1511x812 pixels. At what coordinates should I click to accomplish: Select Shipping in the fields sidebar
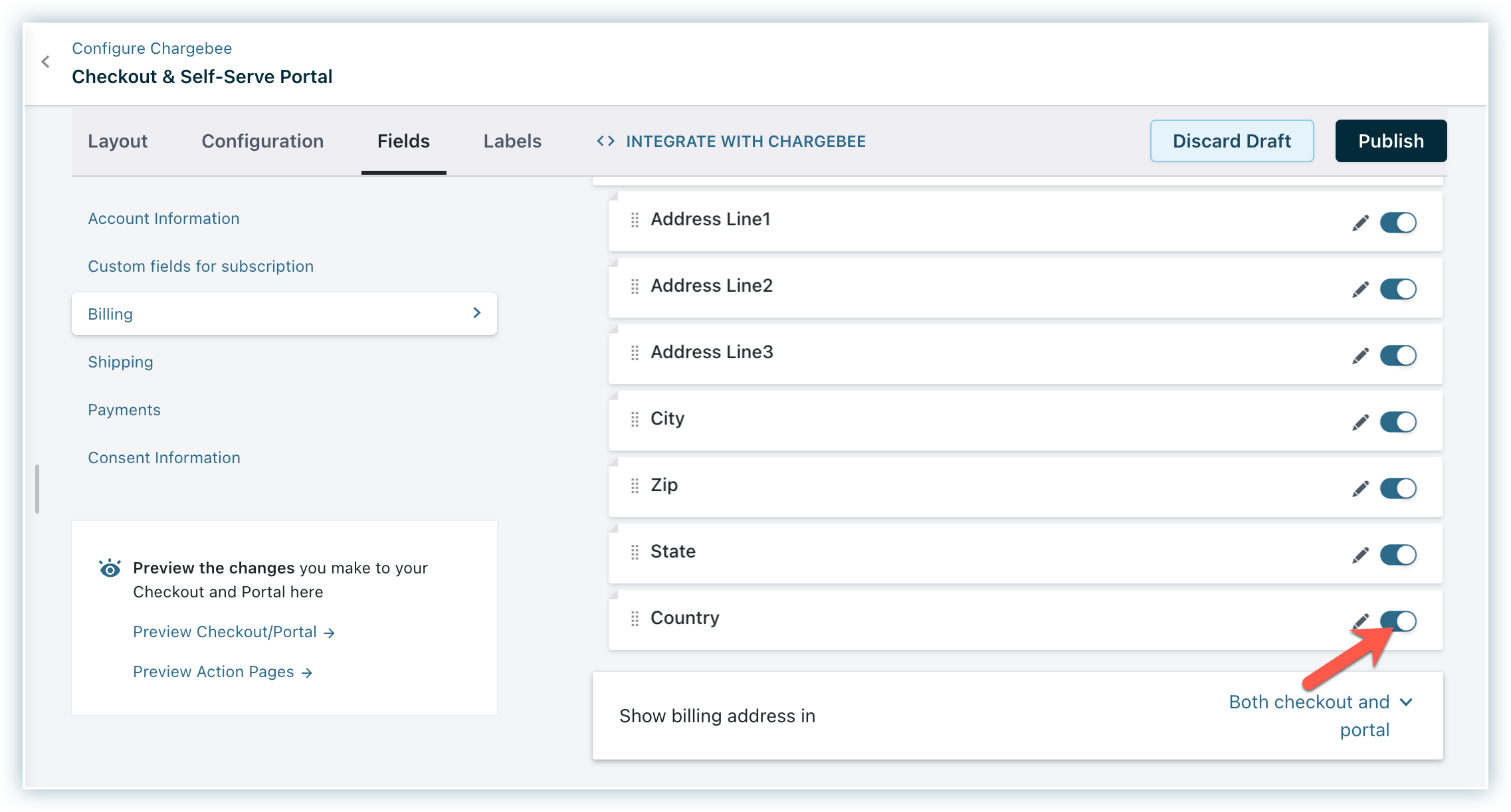120,362
